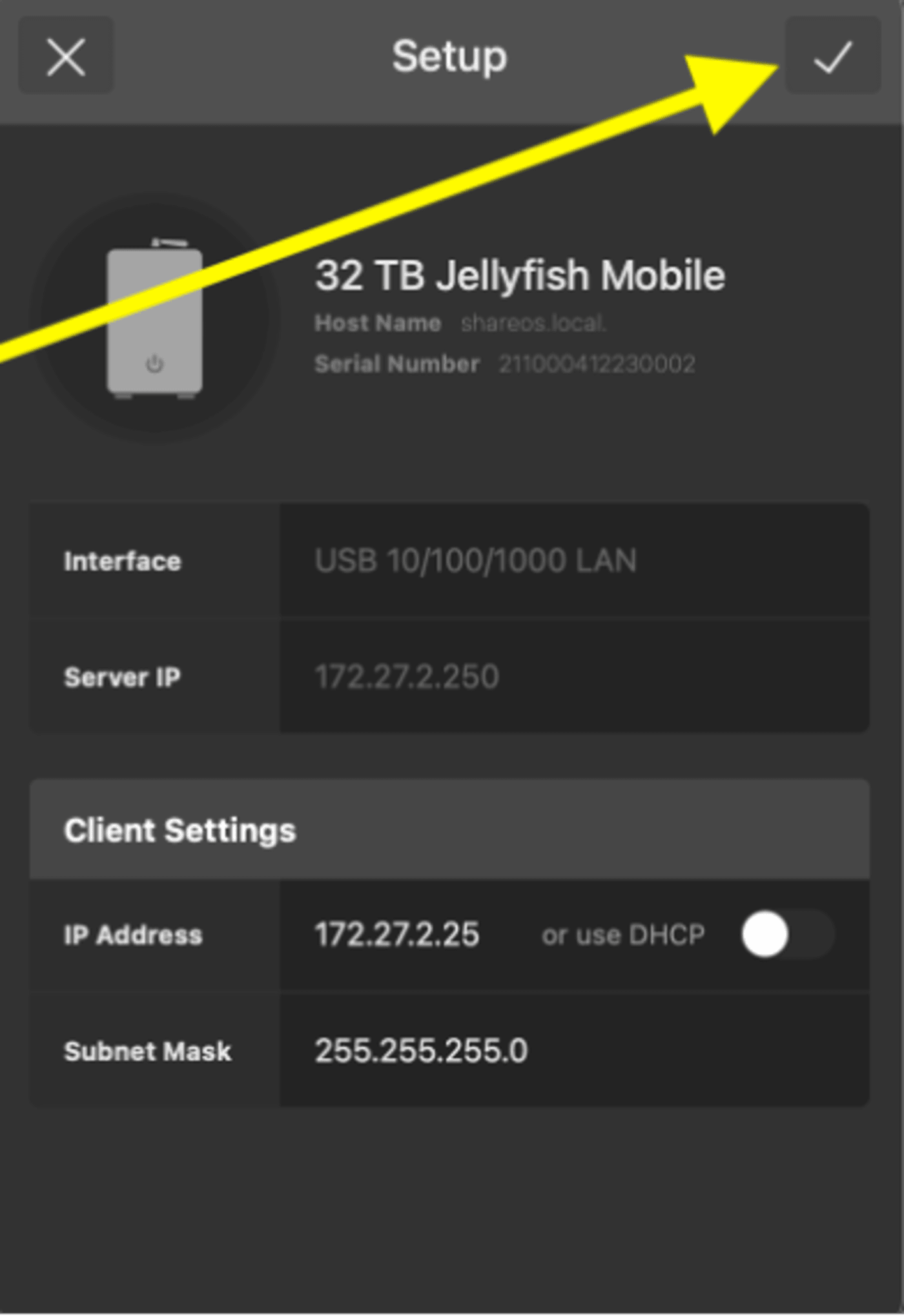Toggle the use DHCP switch
This screenshot has width=904, height=1316.
[x=787, y=934]
